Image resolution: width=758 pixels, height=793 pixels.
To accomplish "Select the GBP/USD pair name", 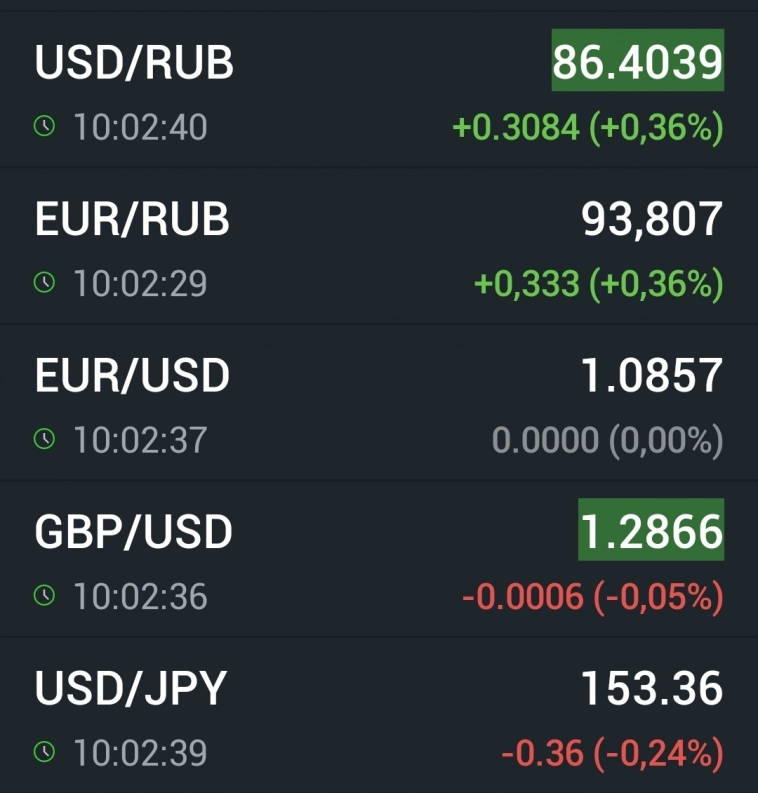I will click(x=133, y=532).
